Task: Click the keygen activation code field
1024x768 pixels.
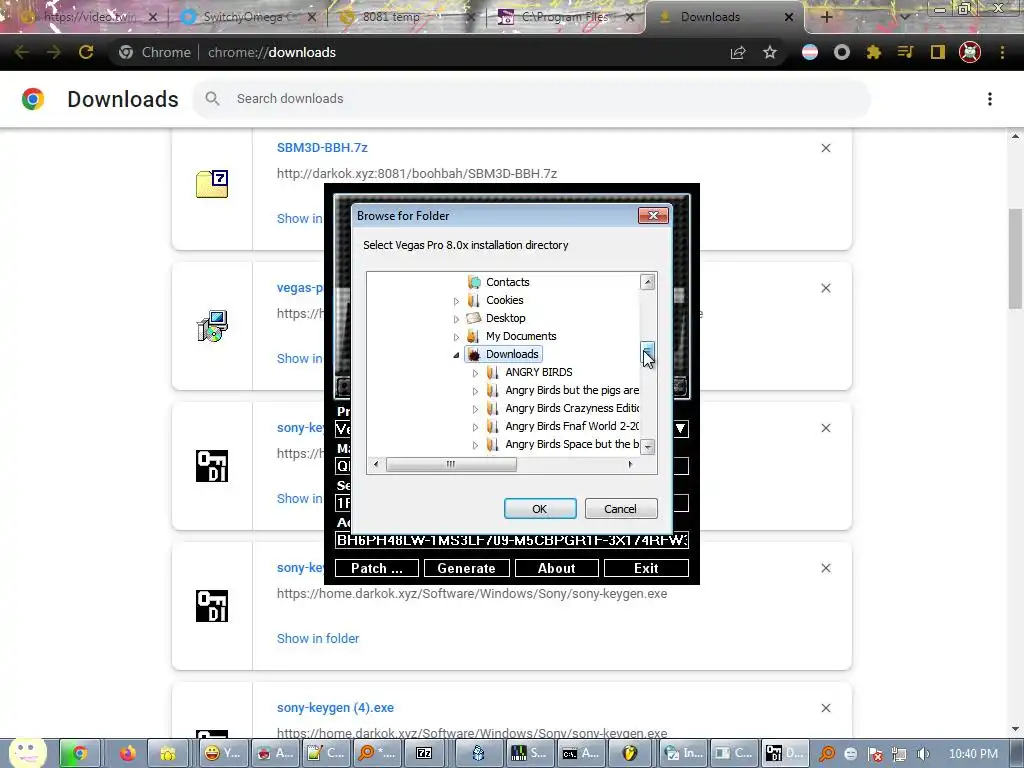Action: coord(511,540)
